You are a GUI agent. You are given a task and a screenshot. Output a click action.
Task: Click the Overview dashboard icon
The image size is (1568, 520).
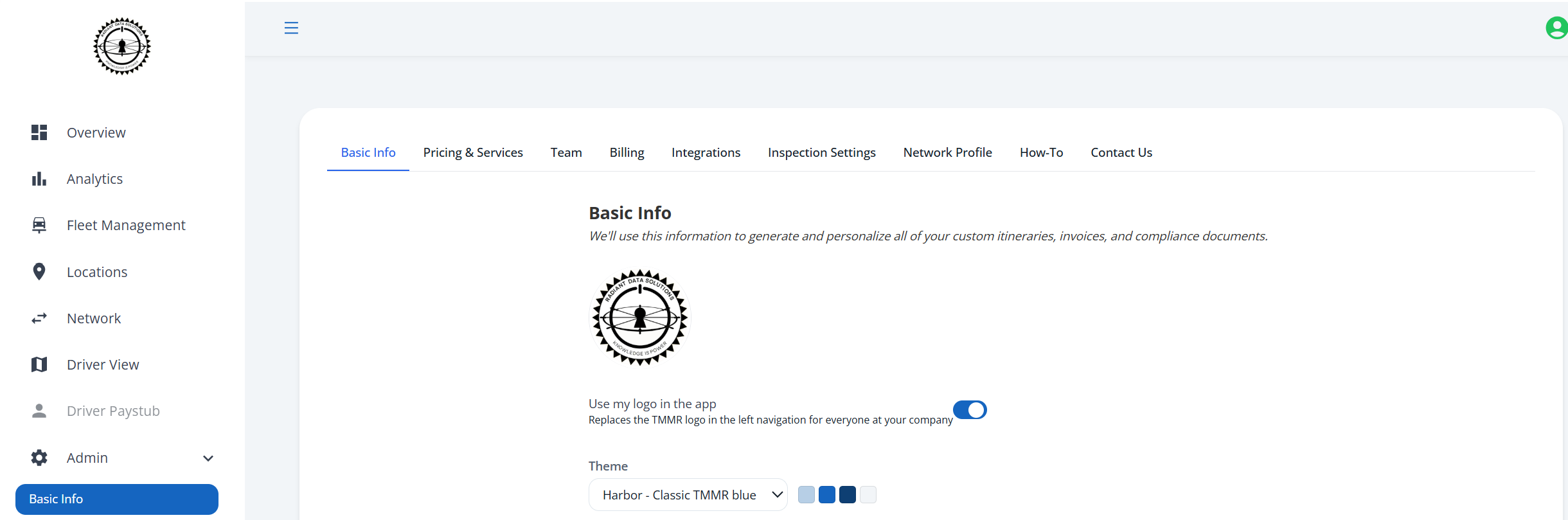[x=39, y=132]
